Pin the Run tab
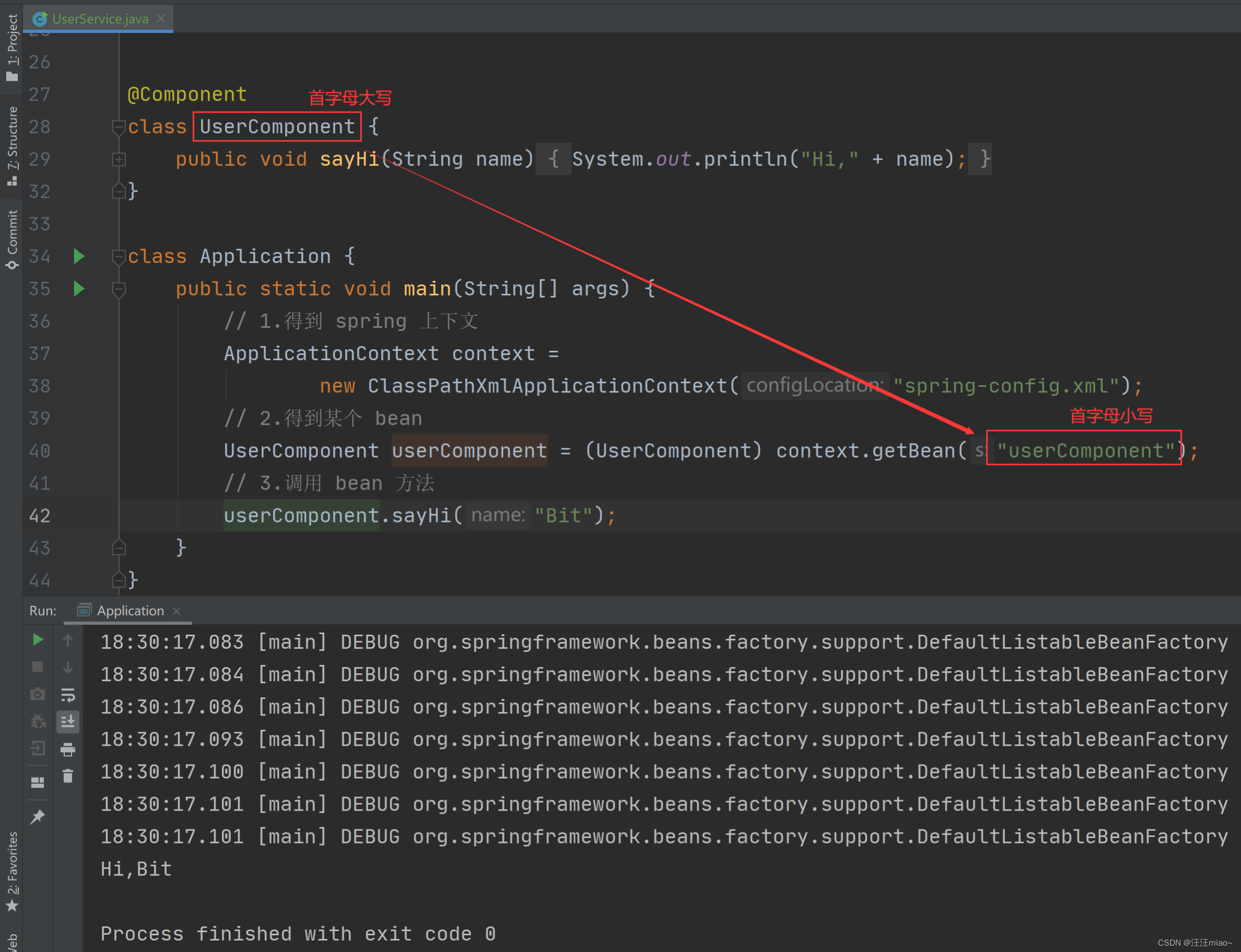The image size is (1241, 952). pyautogui.click(x=38, y=817)
